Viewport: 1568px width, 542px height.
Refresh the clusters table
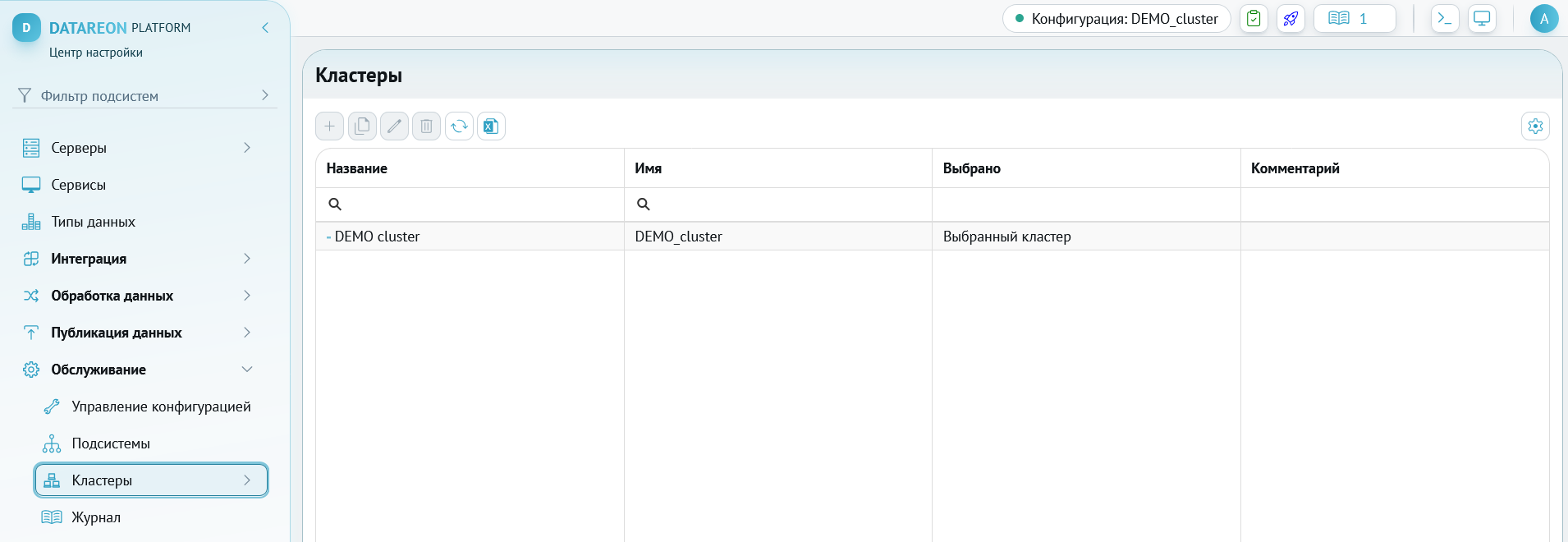tap(459, 126)
